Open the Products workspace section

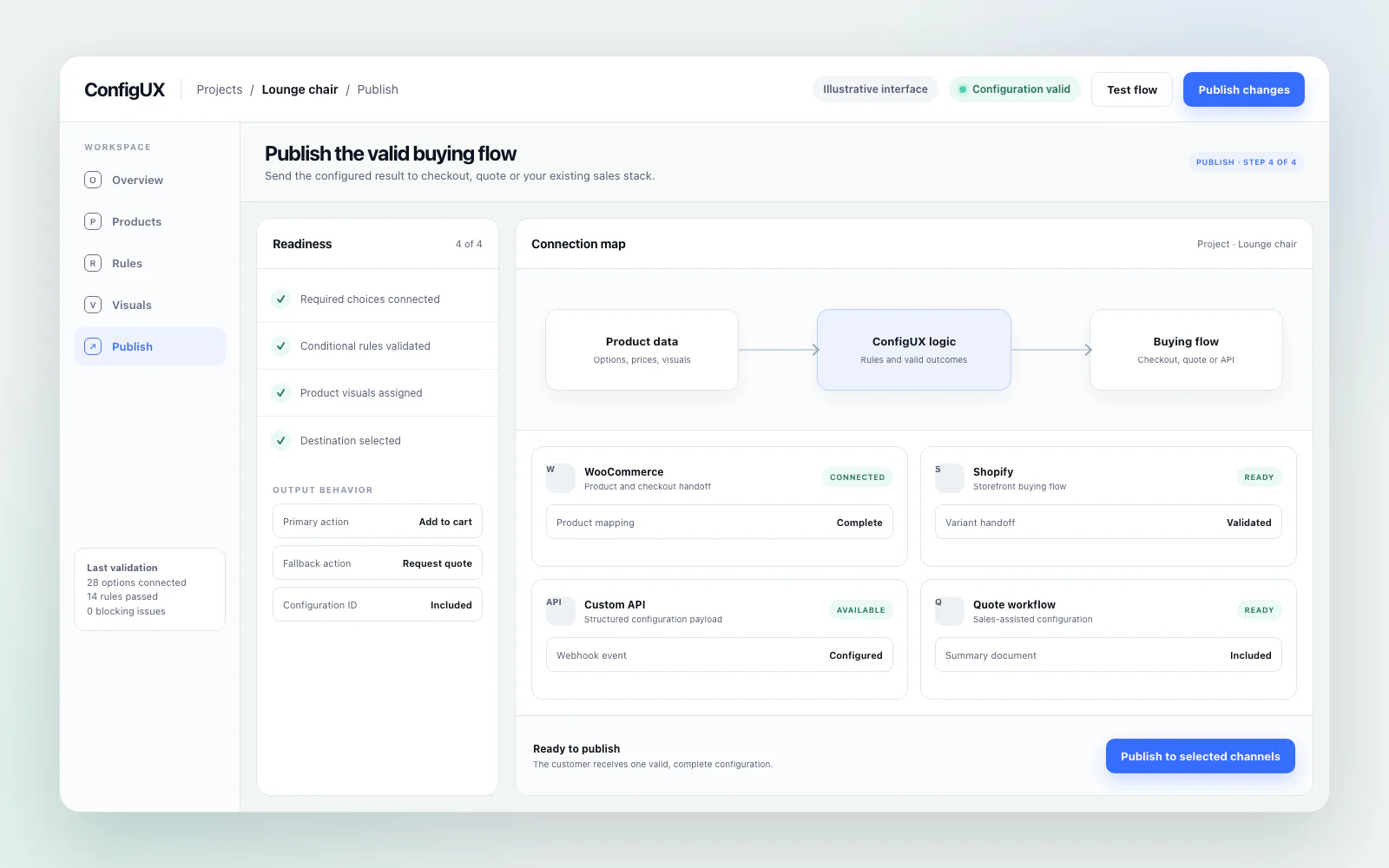(149, 221)
